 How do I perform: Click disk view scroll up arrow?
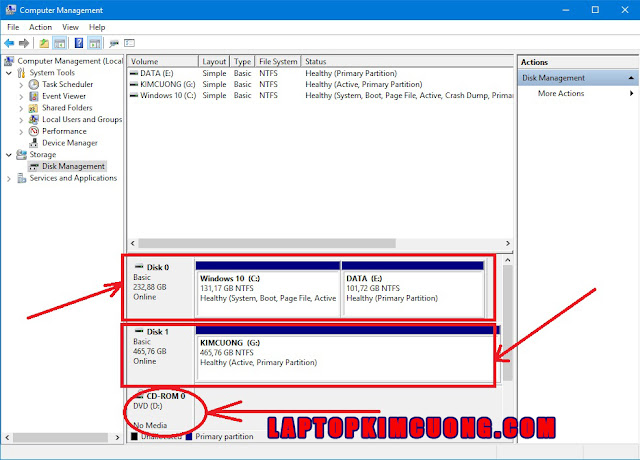click(x=507, y=260)
